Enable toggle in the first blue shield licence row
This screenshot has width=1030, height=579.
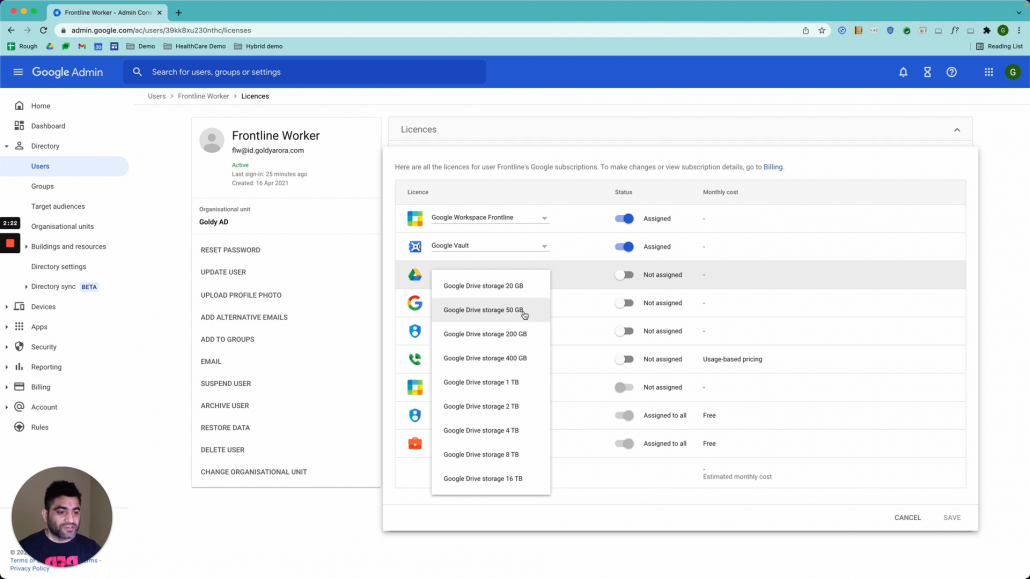(x=624, y=331)
